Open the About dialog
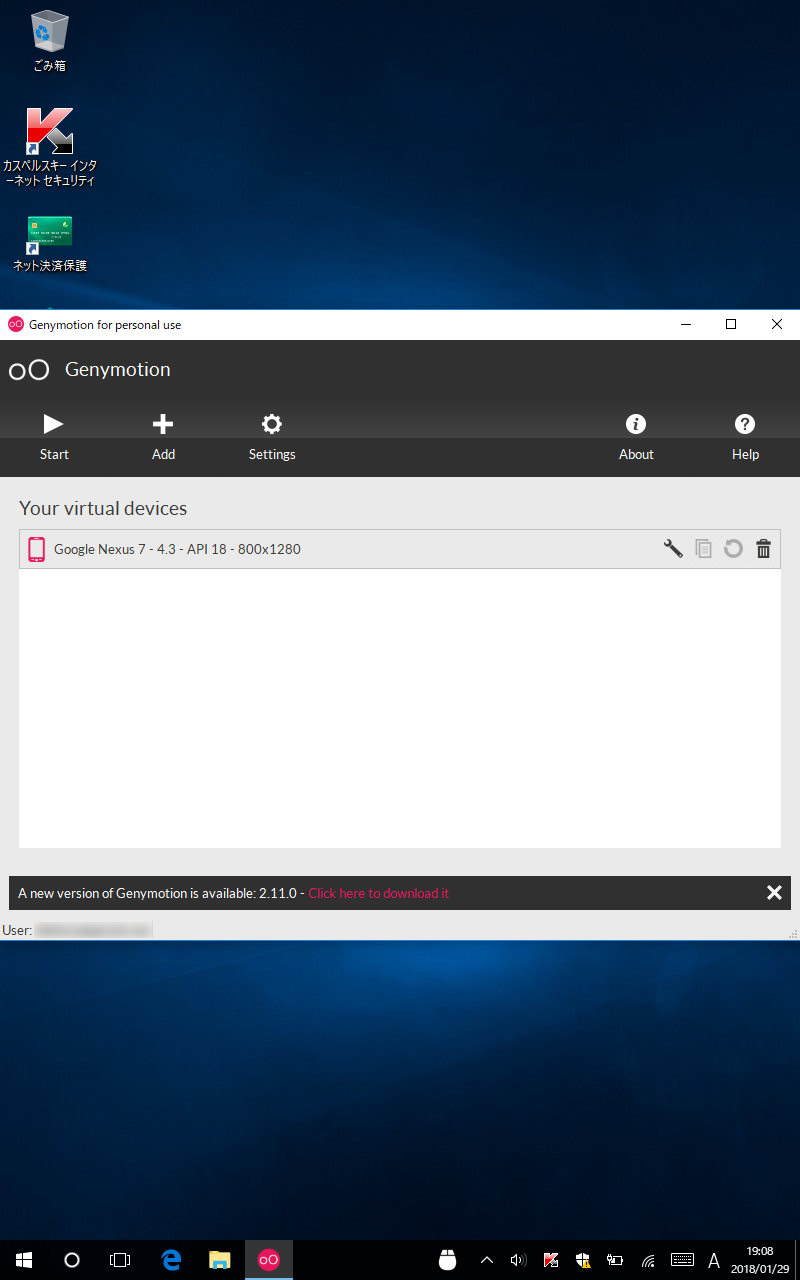The width and height of the screenshot is (800, 1280). tap(636, 437)
